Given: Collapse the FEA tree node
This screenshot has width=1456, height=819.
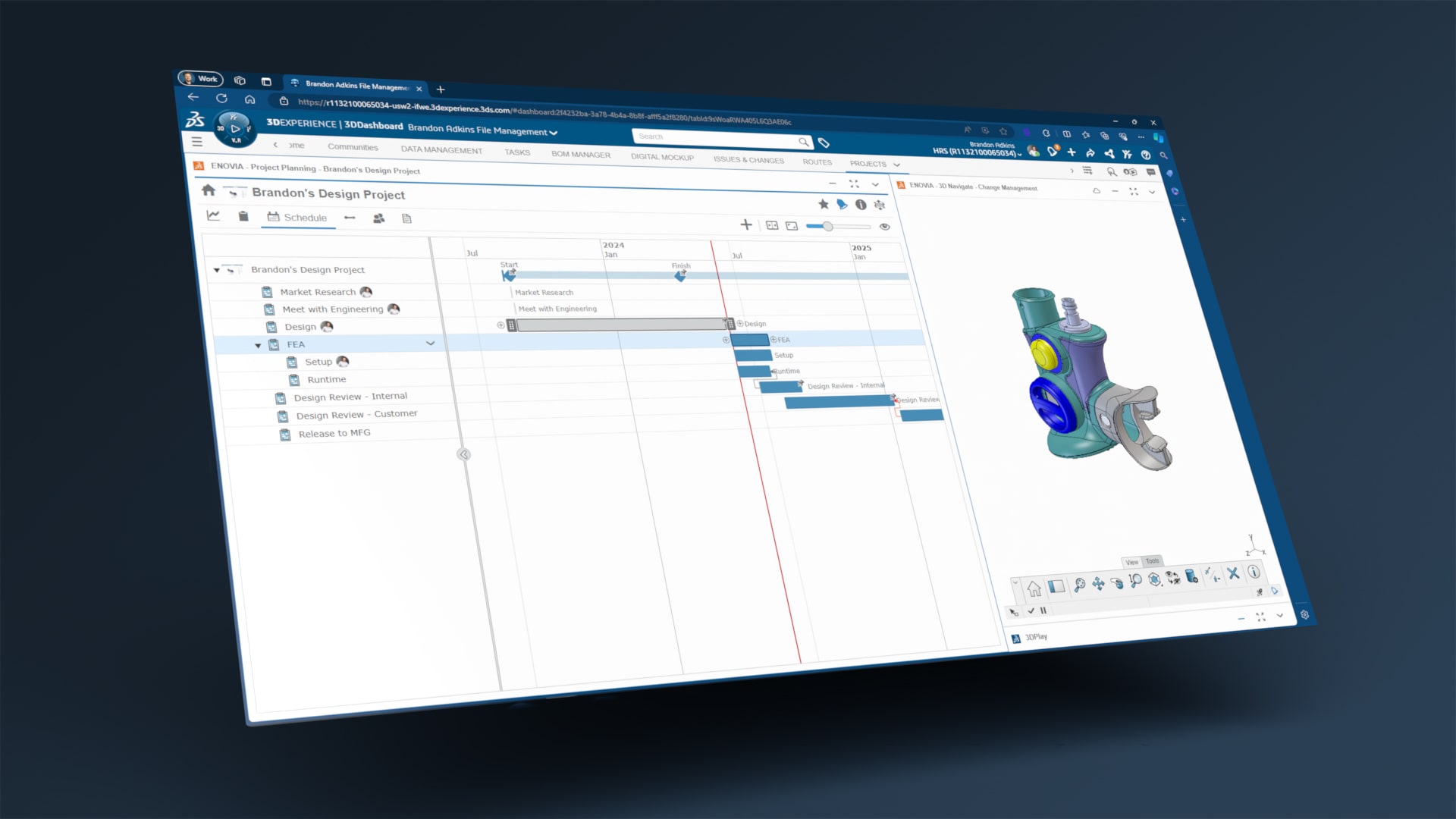Looking at the screenshot, I should [258, 345].
